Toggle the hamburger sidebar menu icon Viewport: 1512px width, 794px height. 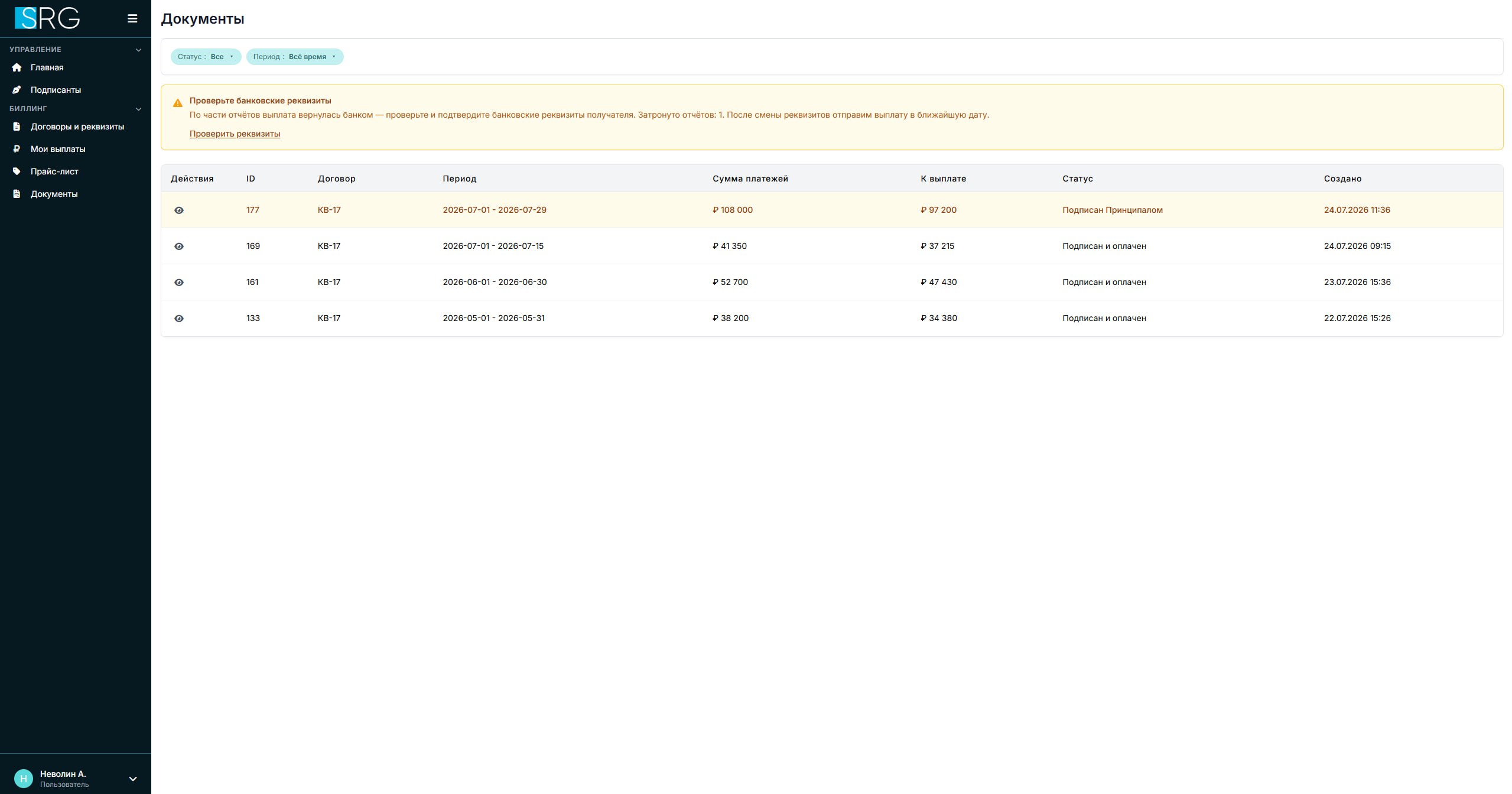pos(132,19)
